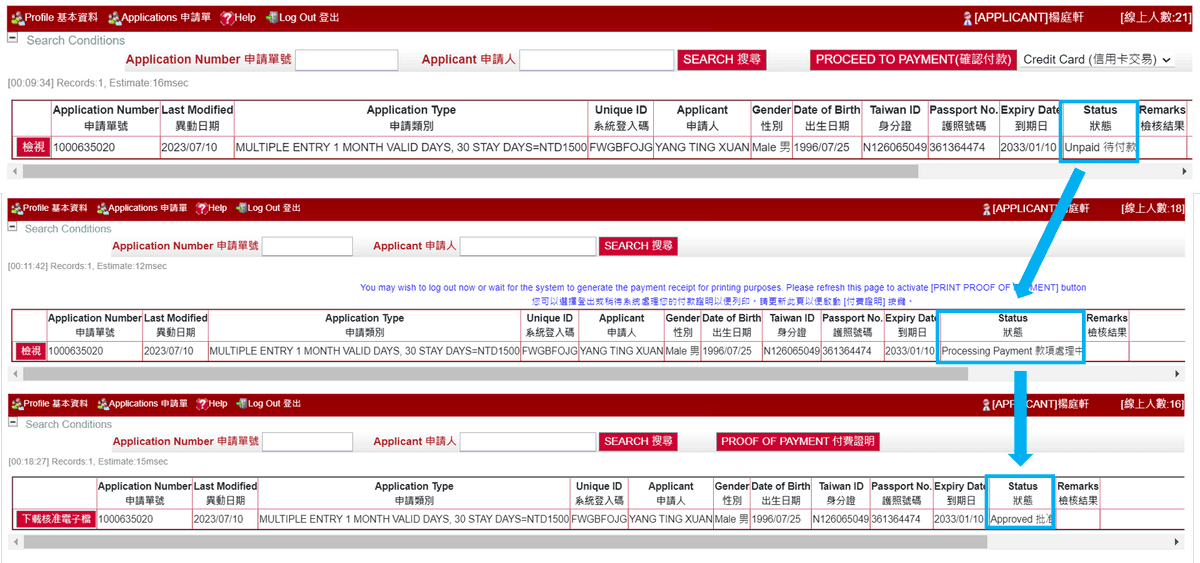Focus Applicant field in top panel
This screenshot has width=1200, height=563.
[x=596, y=60]
